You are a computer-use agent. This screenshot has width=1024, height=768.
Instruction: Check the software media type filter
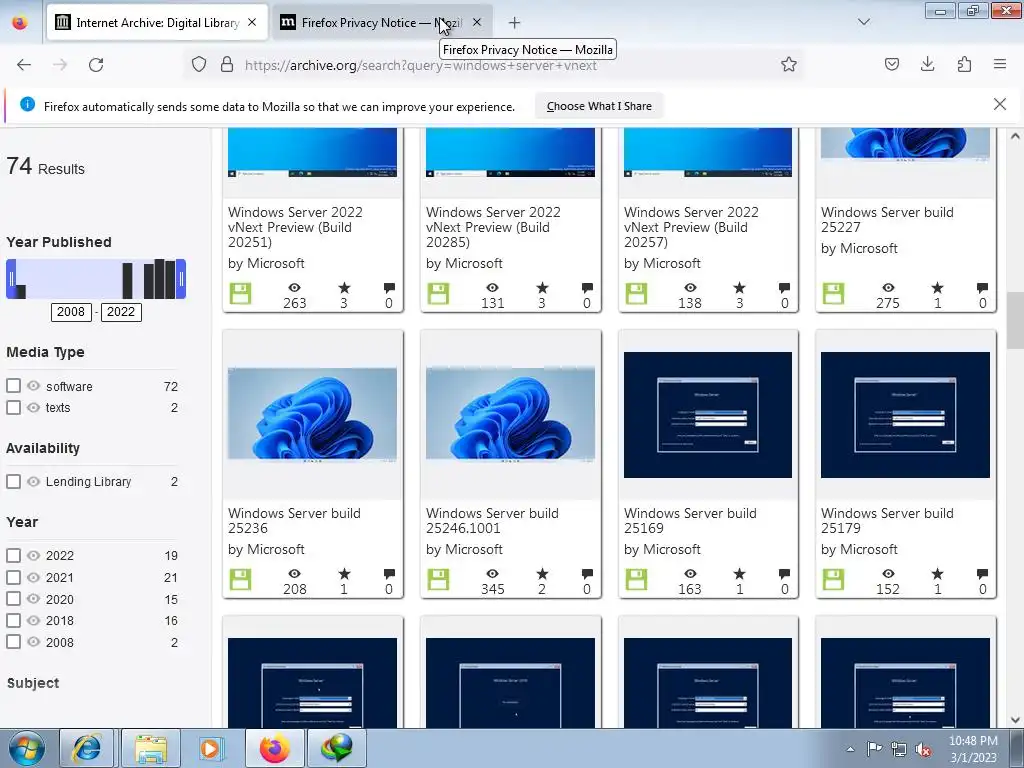tap(13, 386)
